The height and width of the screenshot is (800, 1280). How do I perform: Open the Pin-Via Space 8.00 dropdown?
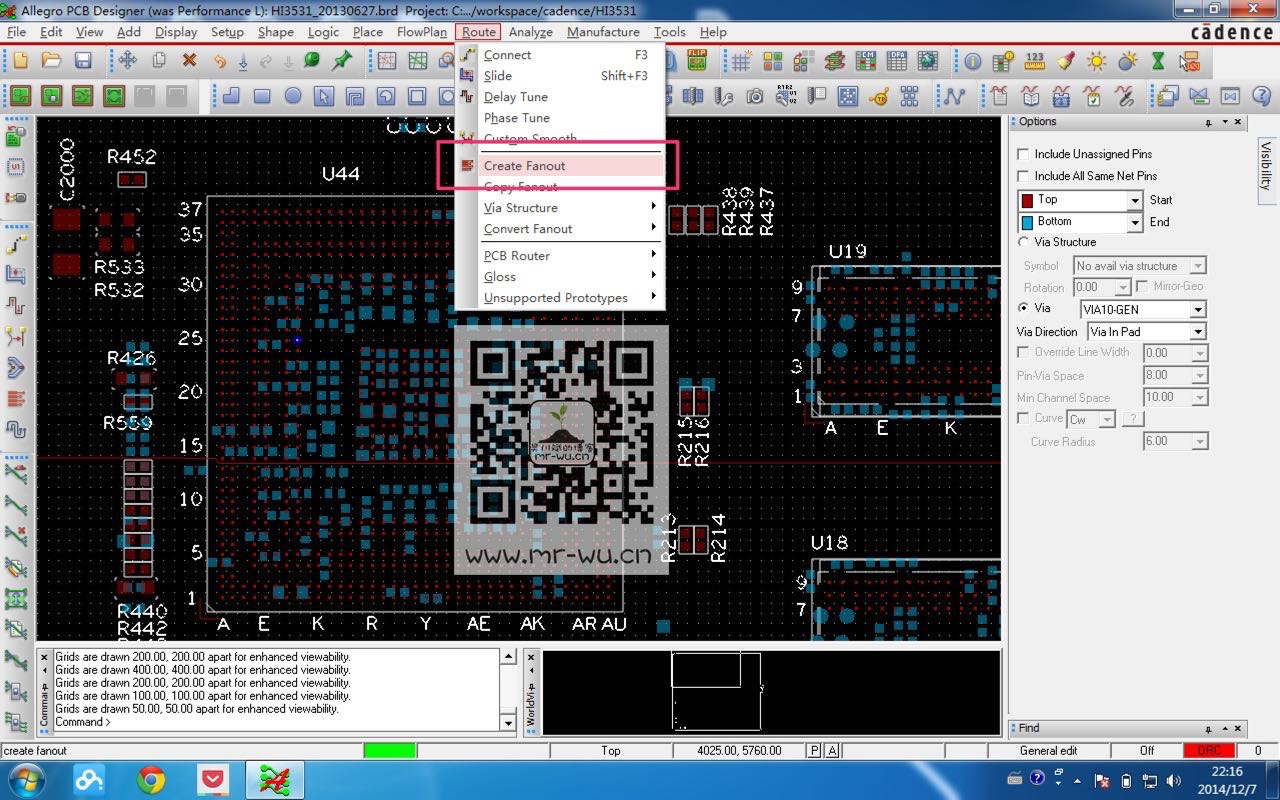(x=1200, y=376)
